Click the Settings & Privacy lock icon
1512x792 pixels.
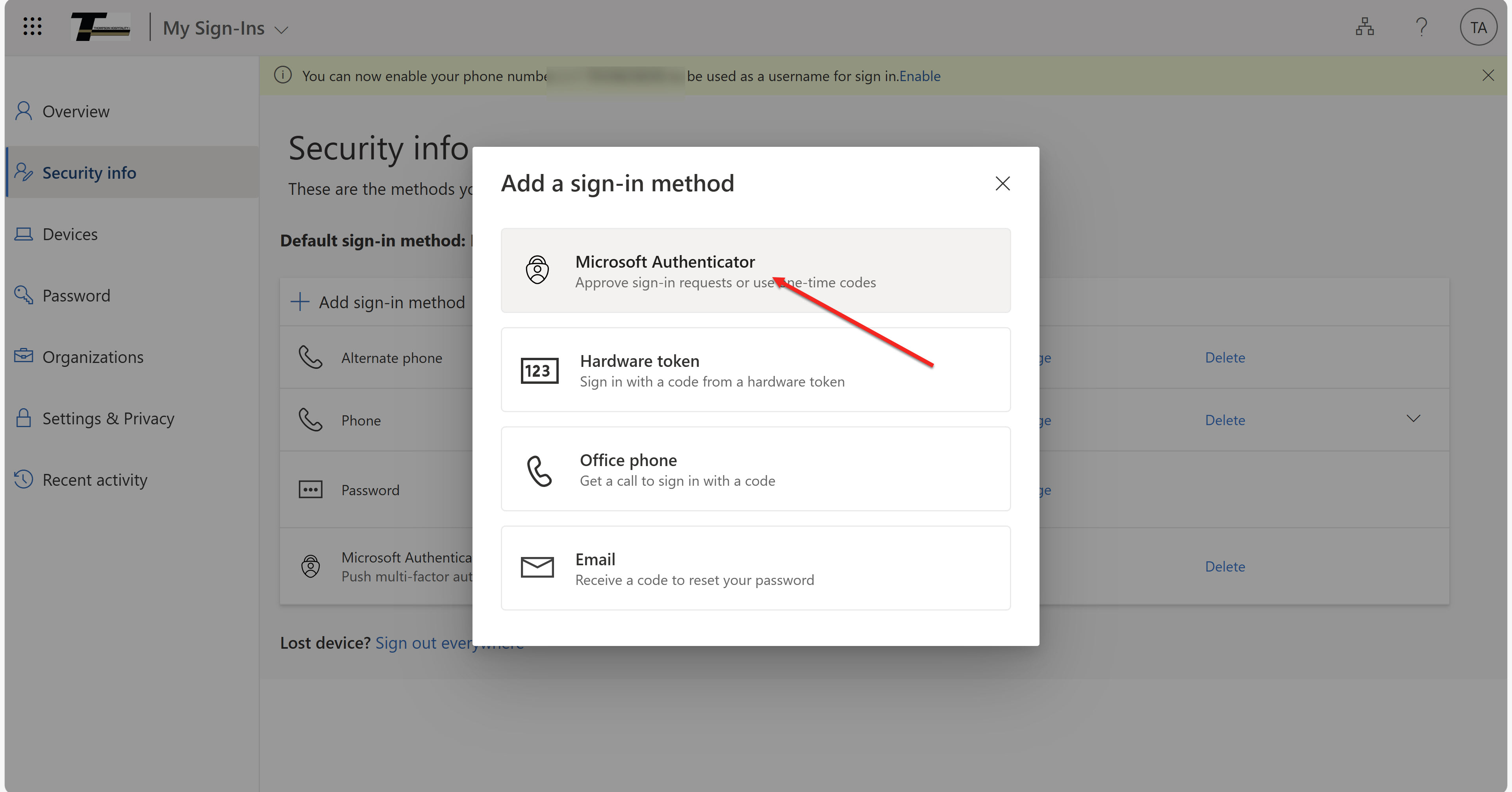tap(24, 418)
